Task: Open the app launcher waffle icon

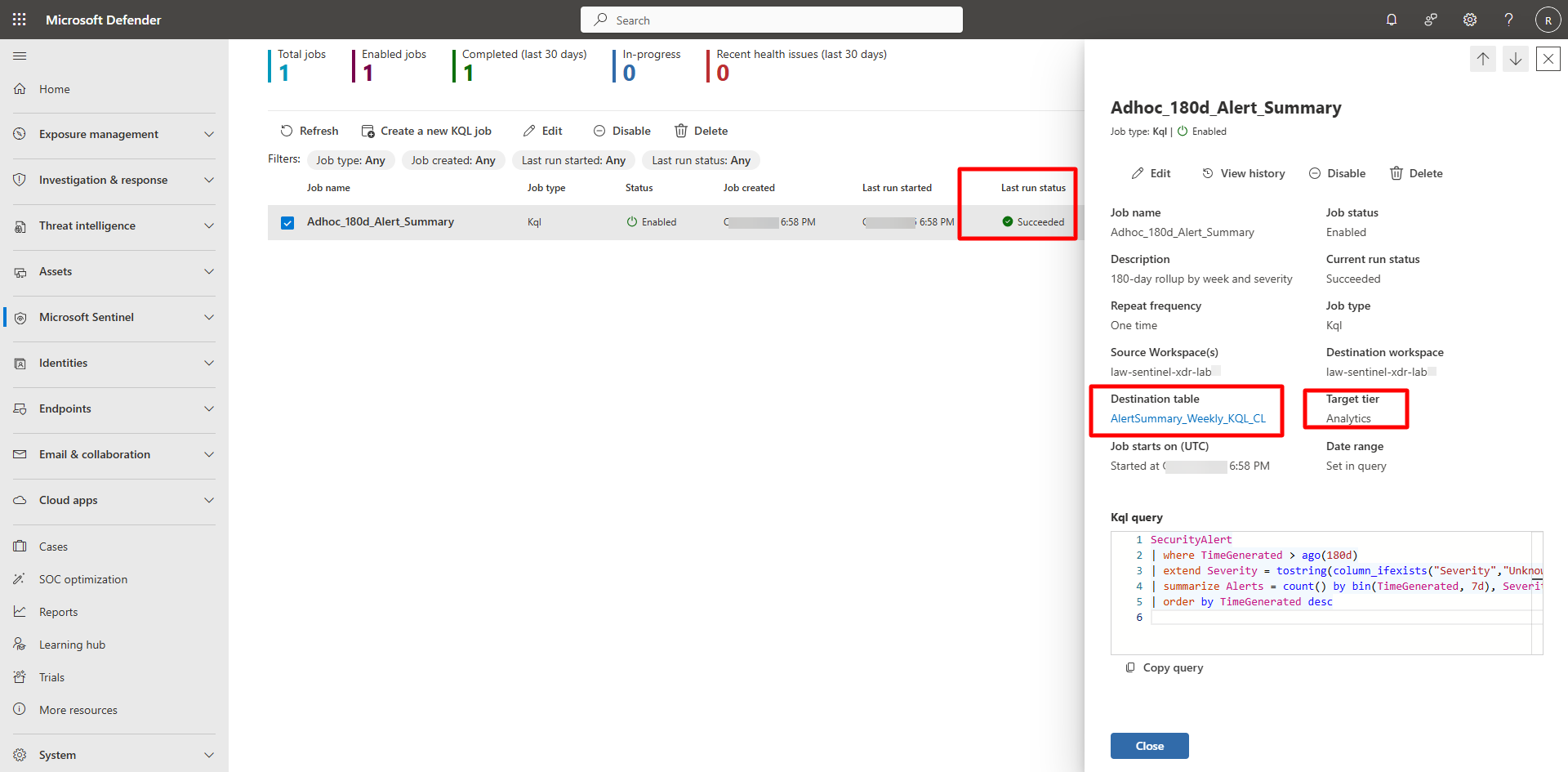Action: [x=20, y=20]
